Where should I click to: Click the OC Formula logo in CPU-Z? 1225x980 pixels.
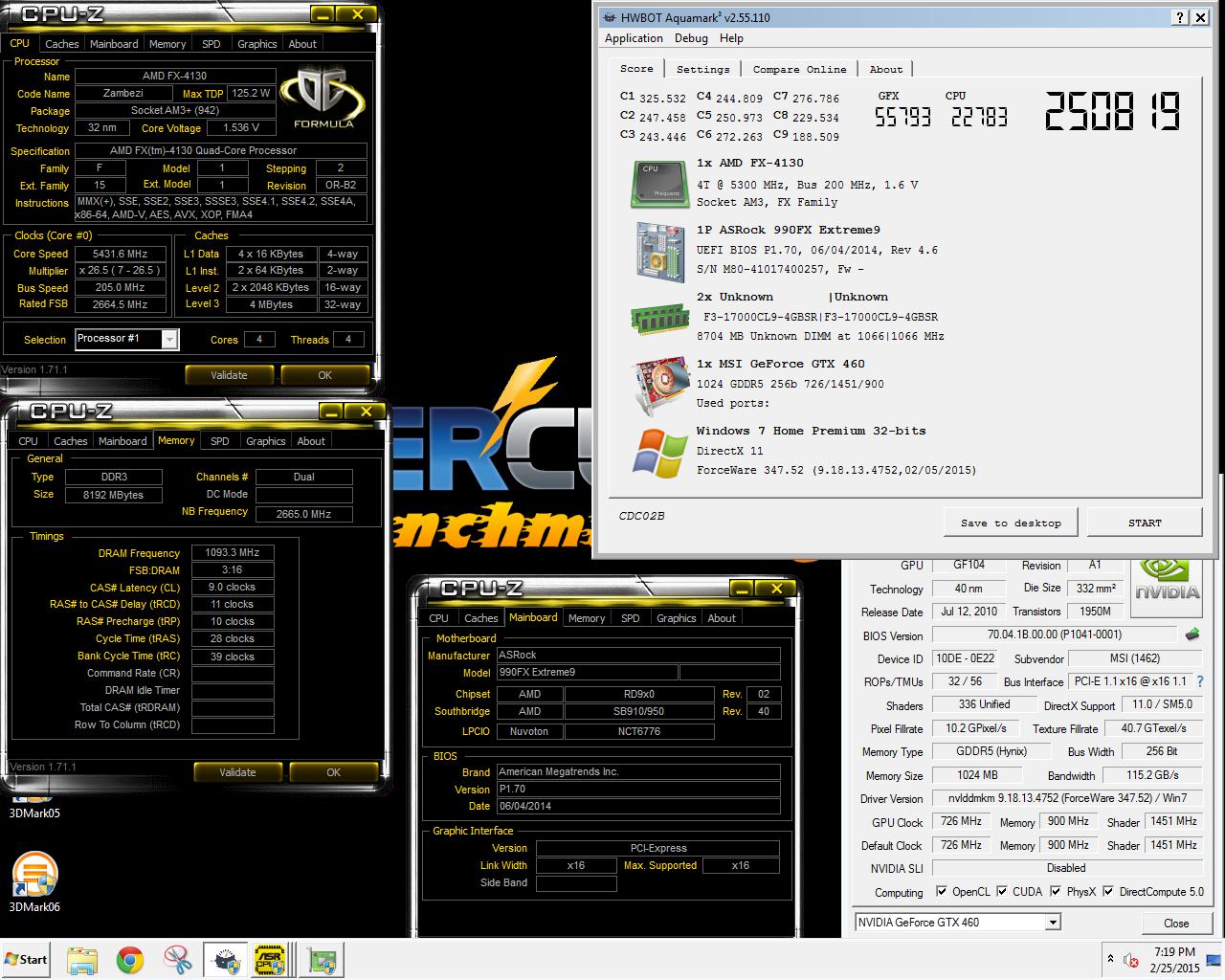(323, 97)
